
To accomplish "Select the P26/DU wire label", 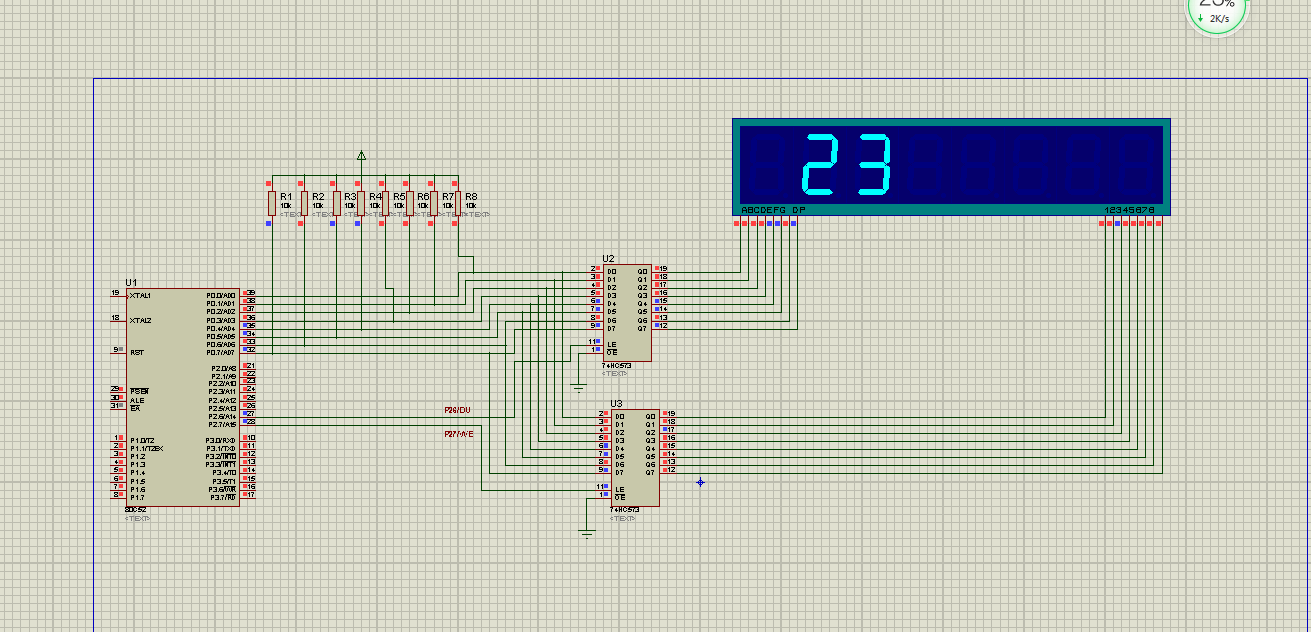I will (x=457, y=410).
